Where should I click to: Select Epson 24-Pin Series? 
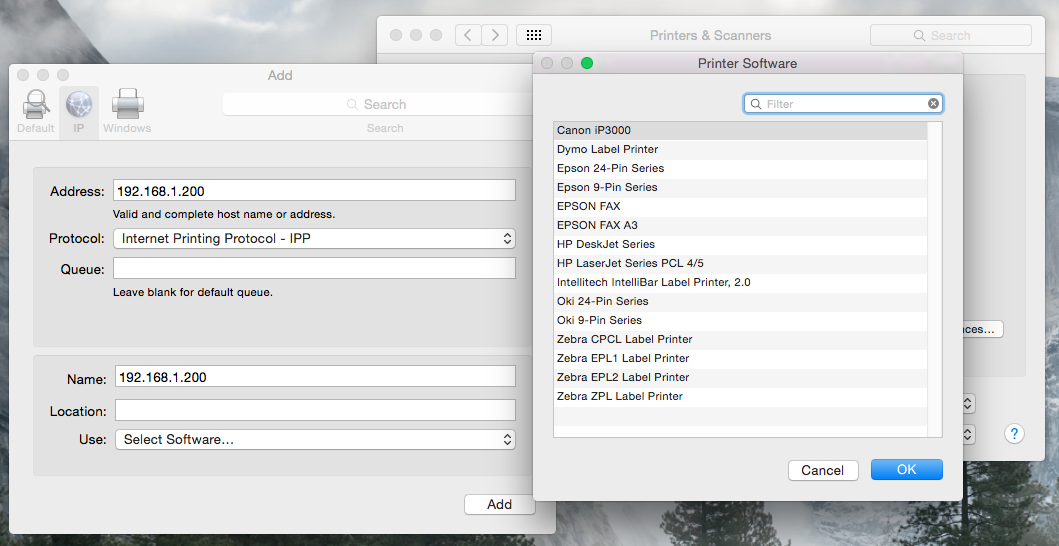pos(740,168)
